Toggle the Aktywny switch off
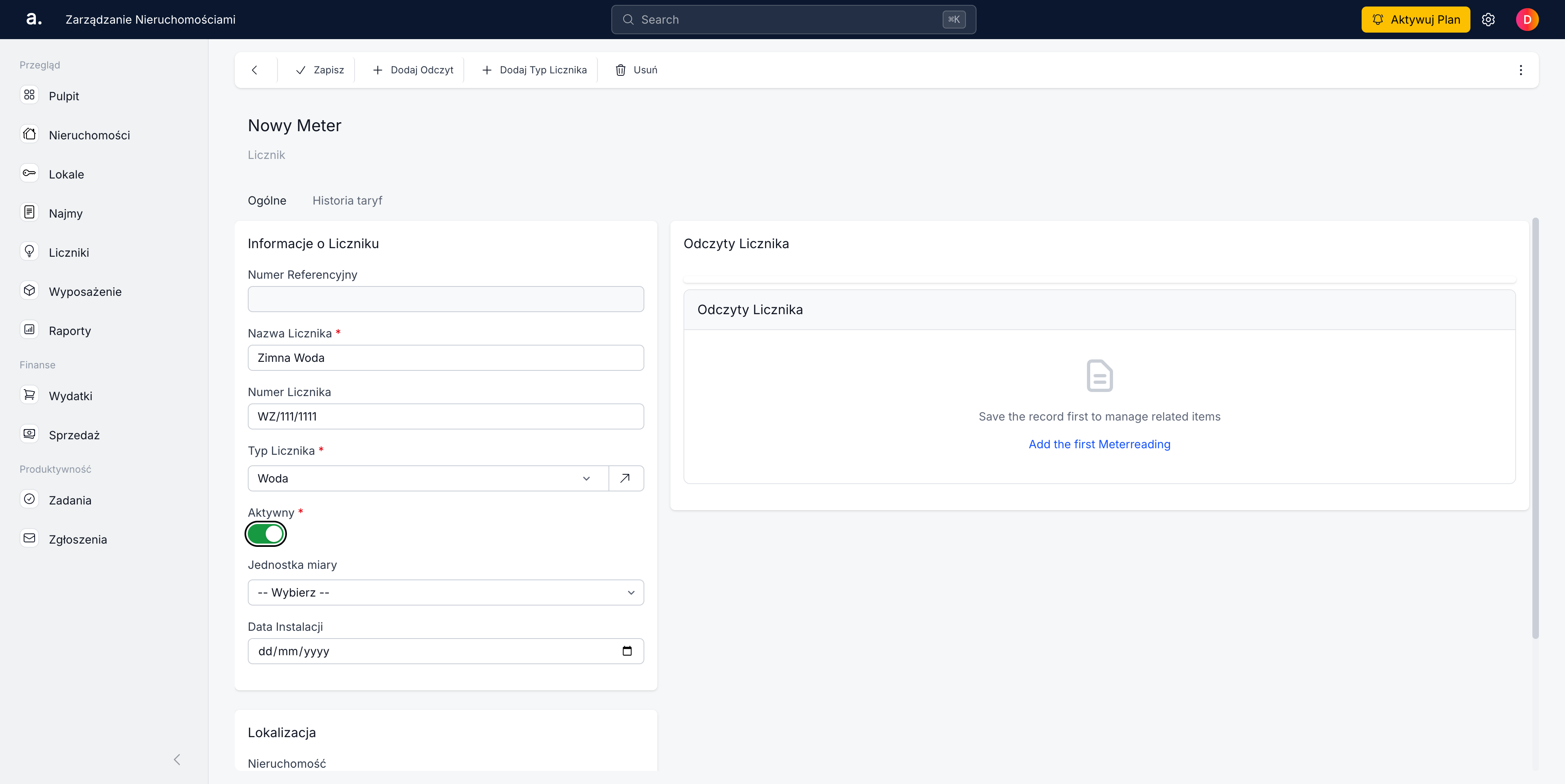Image resolution: width=1565 pixels, height=784 pixels. [265, 534]
